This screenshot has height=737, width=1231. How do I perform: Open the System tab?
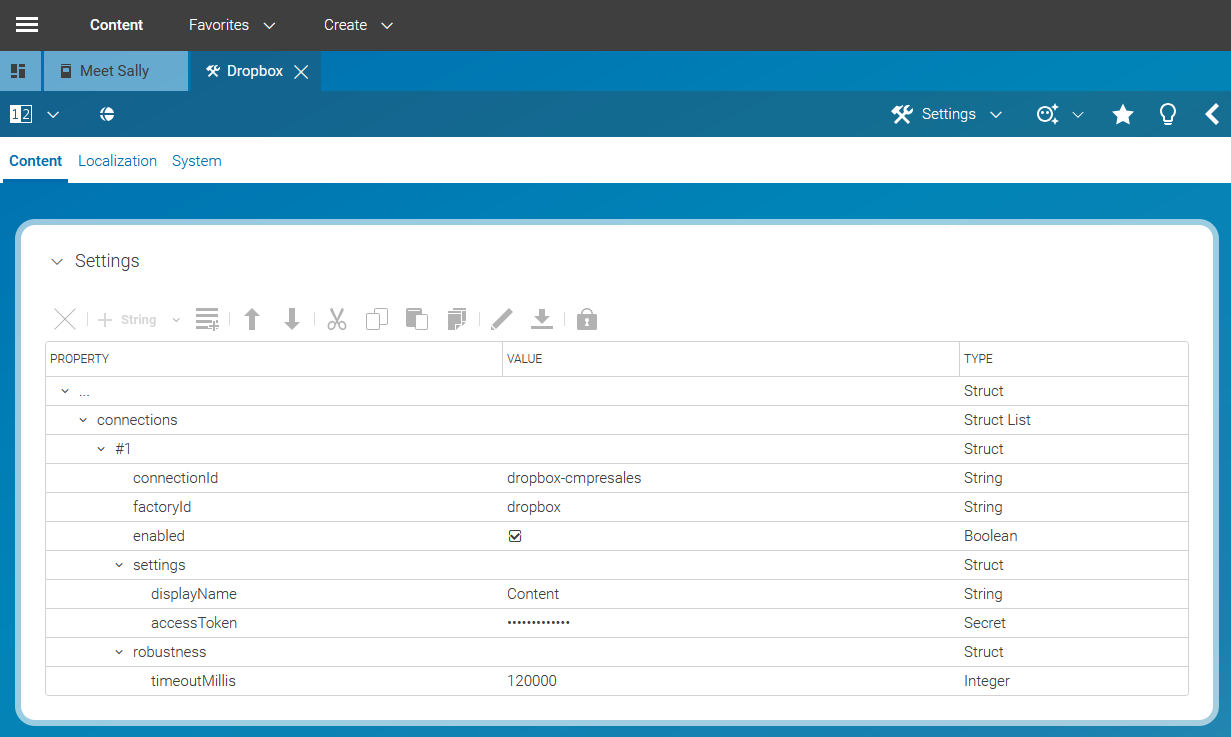[196, 161]
